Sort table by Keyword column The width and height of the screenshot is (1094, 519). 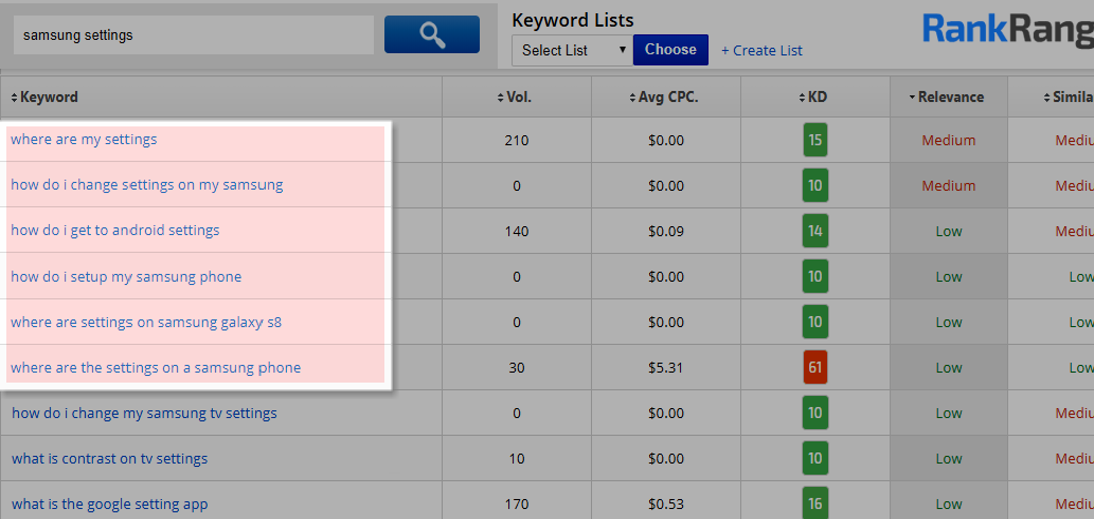[45, 97]
